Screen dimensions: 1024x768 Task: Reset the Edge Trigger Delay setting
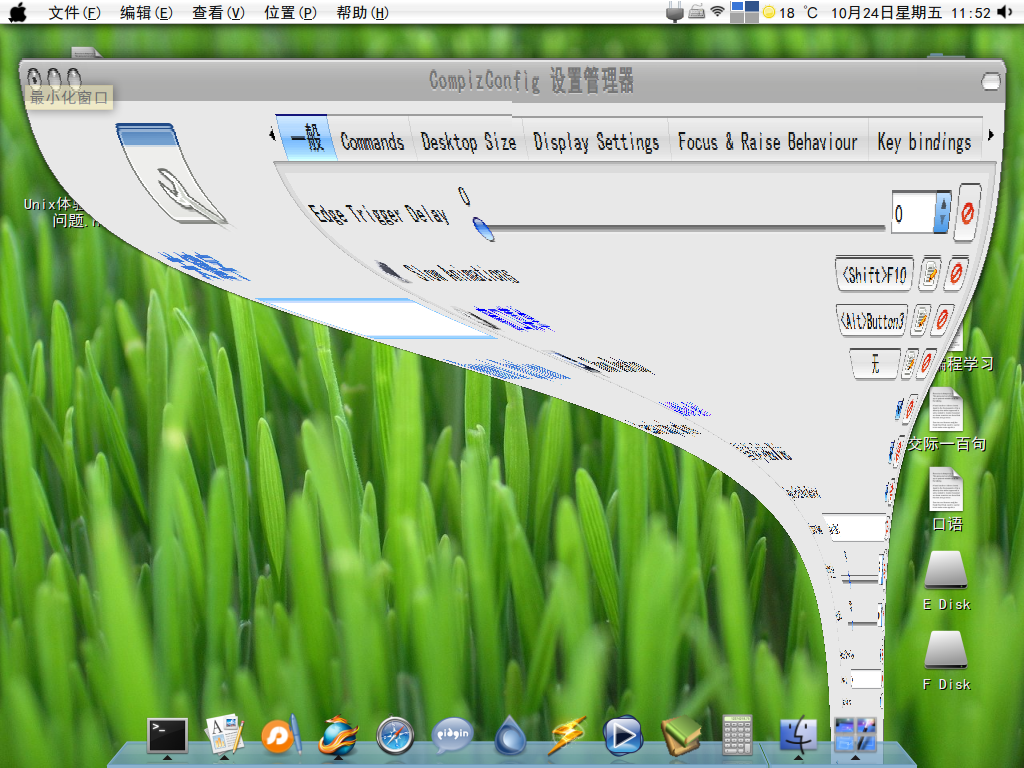tap(967, 212)
